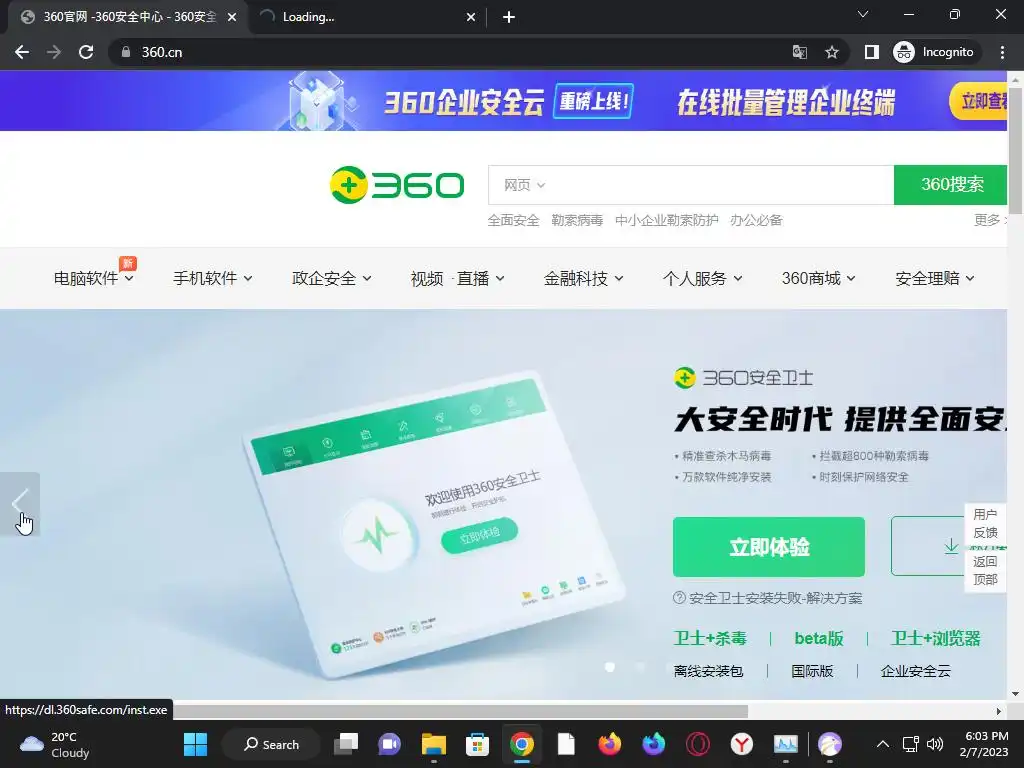The height and width of the screenshot is (768, 1024).
Task: Open the volume control tray icon
Action: point(935,744)
